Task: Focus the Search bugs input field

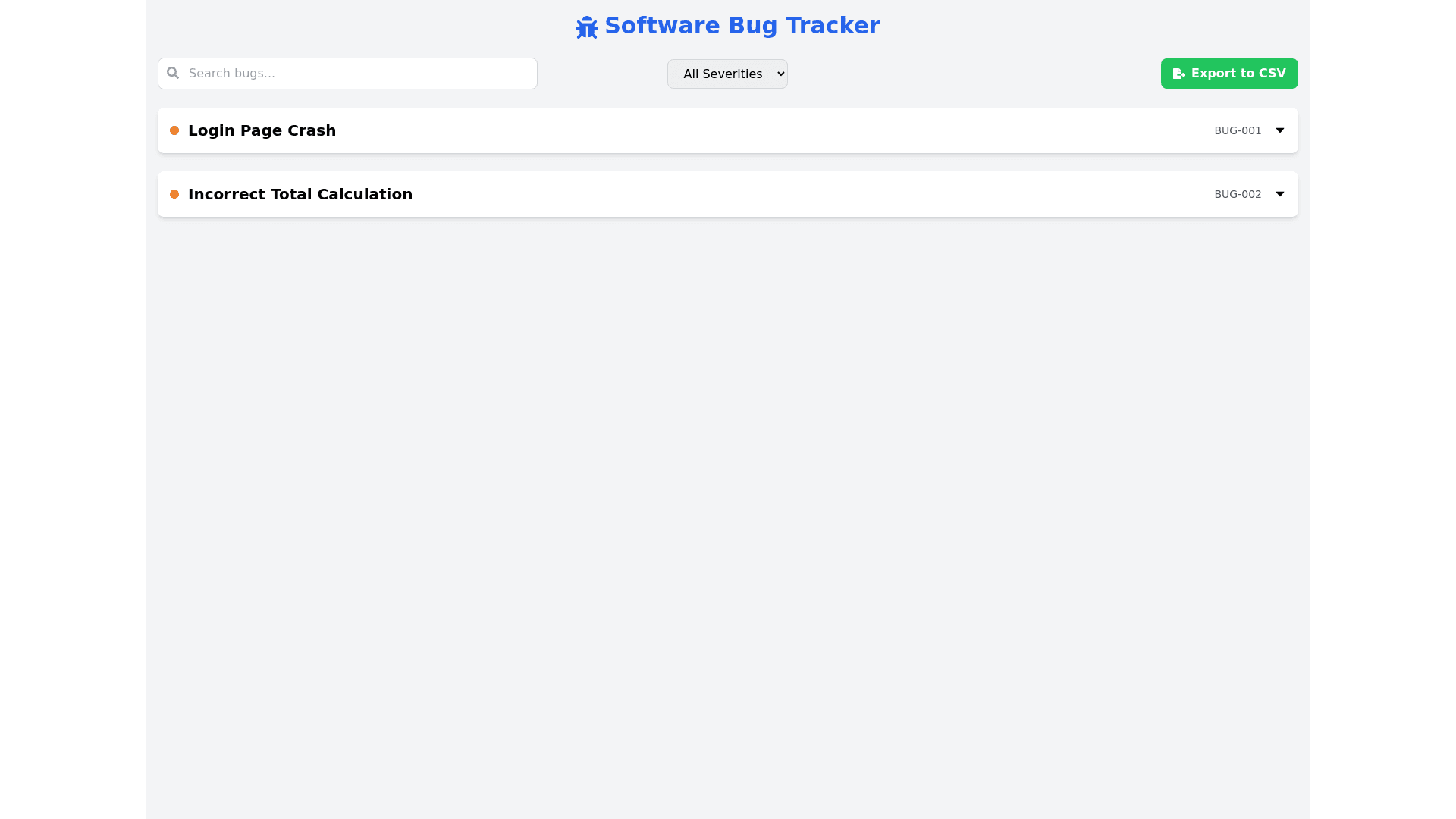Action: 356,74
